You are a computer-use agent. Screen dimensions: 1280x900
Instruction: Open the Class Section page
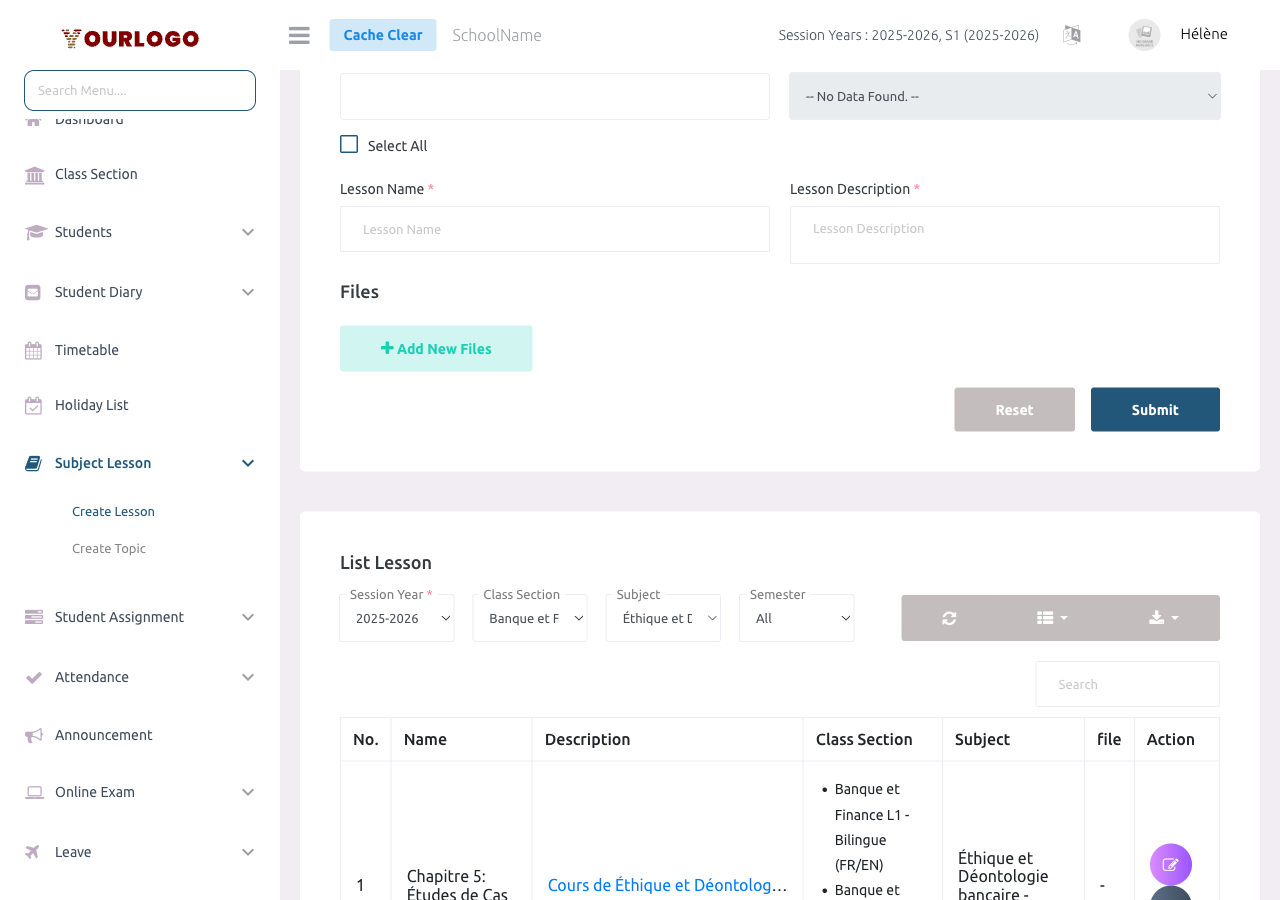click(96, 173)
